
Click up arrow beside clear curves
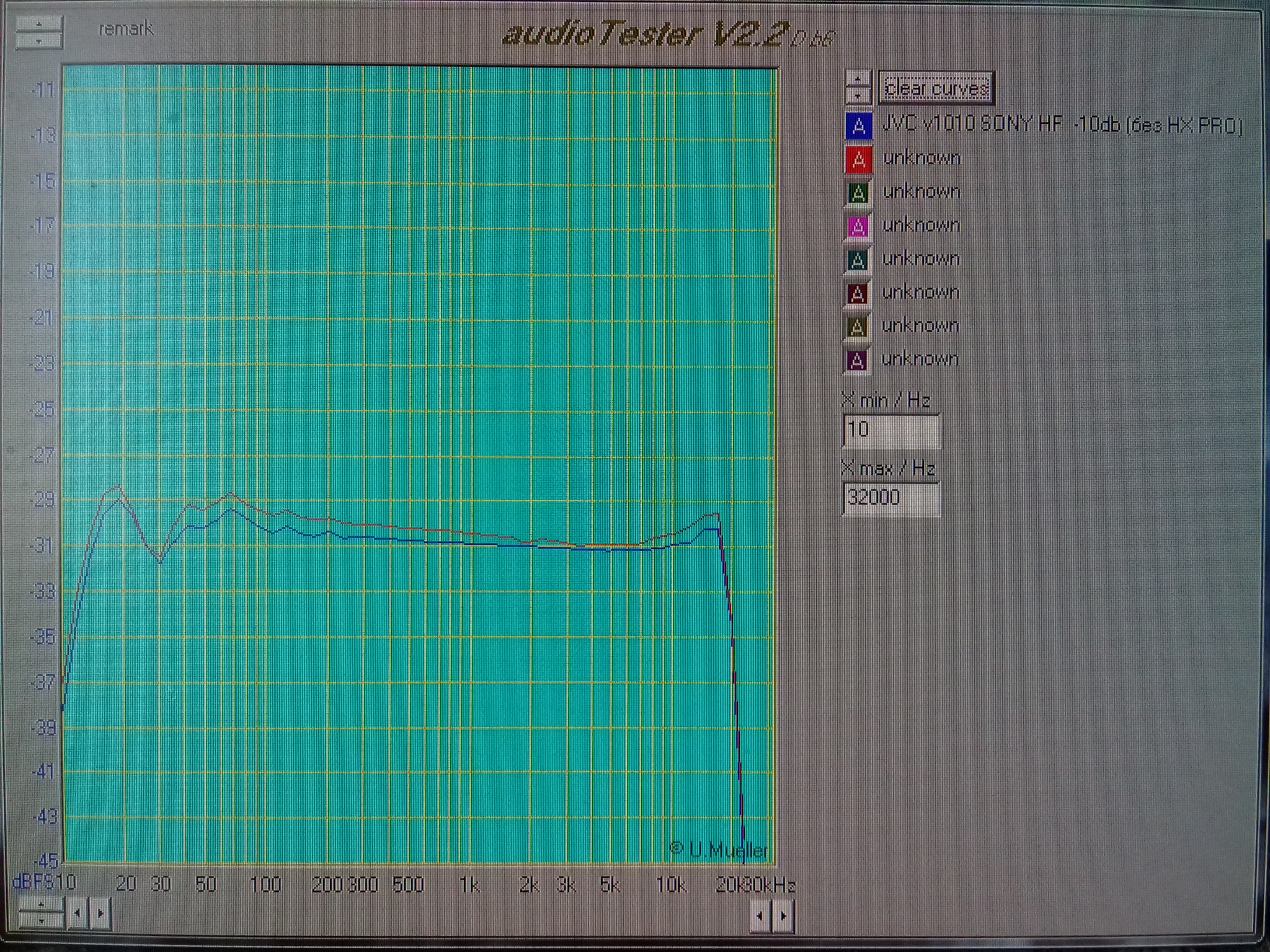coord(858,79)
